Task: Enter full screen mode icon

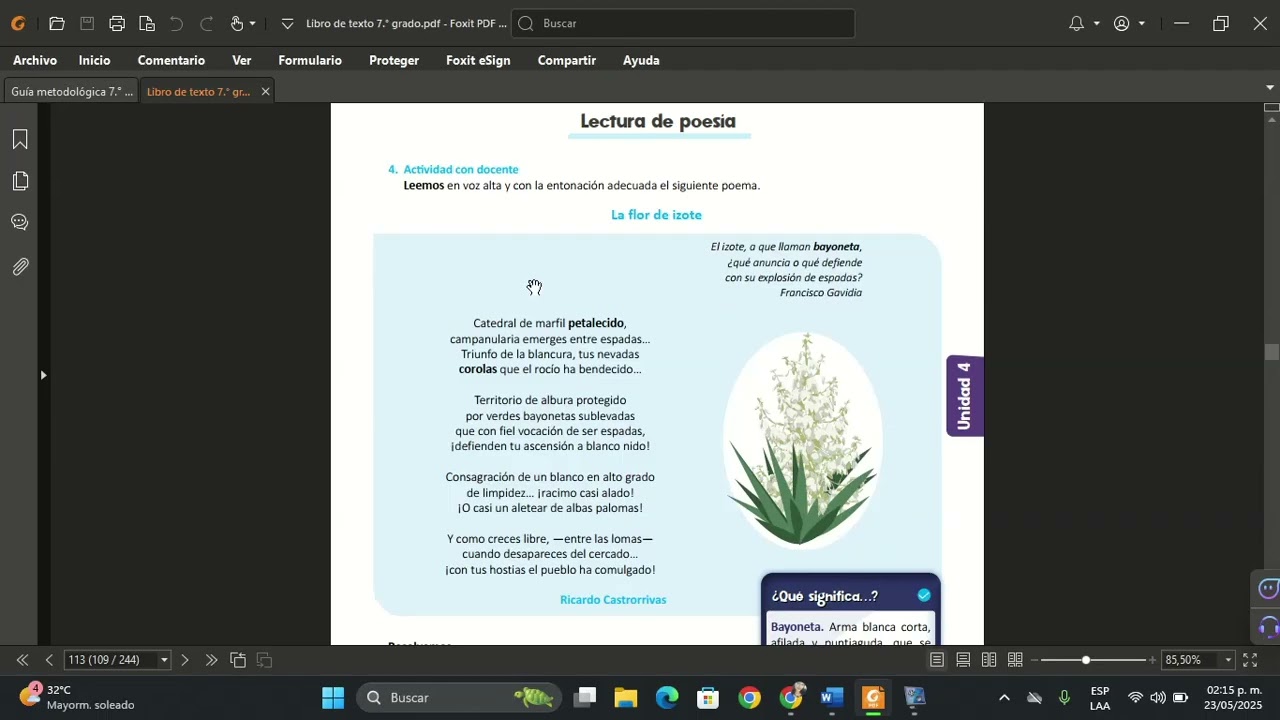Action: [x=1250, y=660]
